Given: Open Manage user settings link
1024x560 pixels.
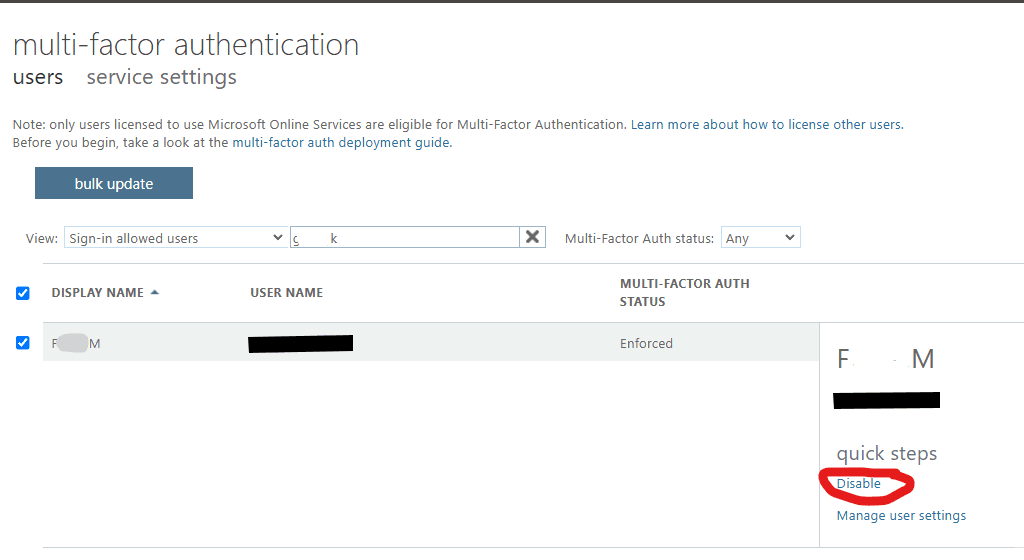Looking at the screenshot, I should (x=901, y=516).
